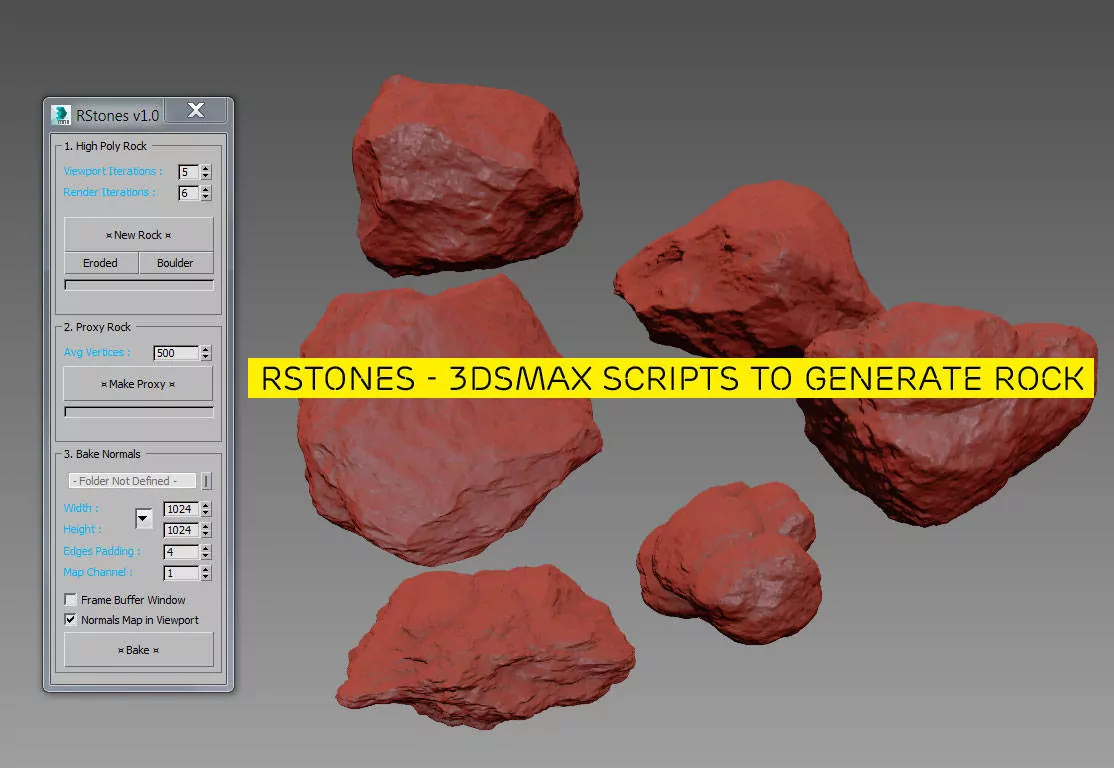Click the Render Iterations spinner arrows

point(206,193)
